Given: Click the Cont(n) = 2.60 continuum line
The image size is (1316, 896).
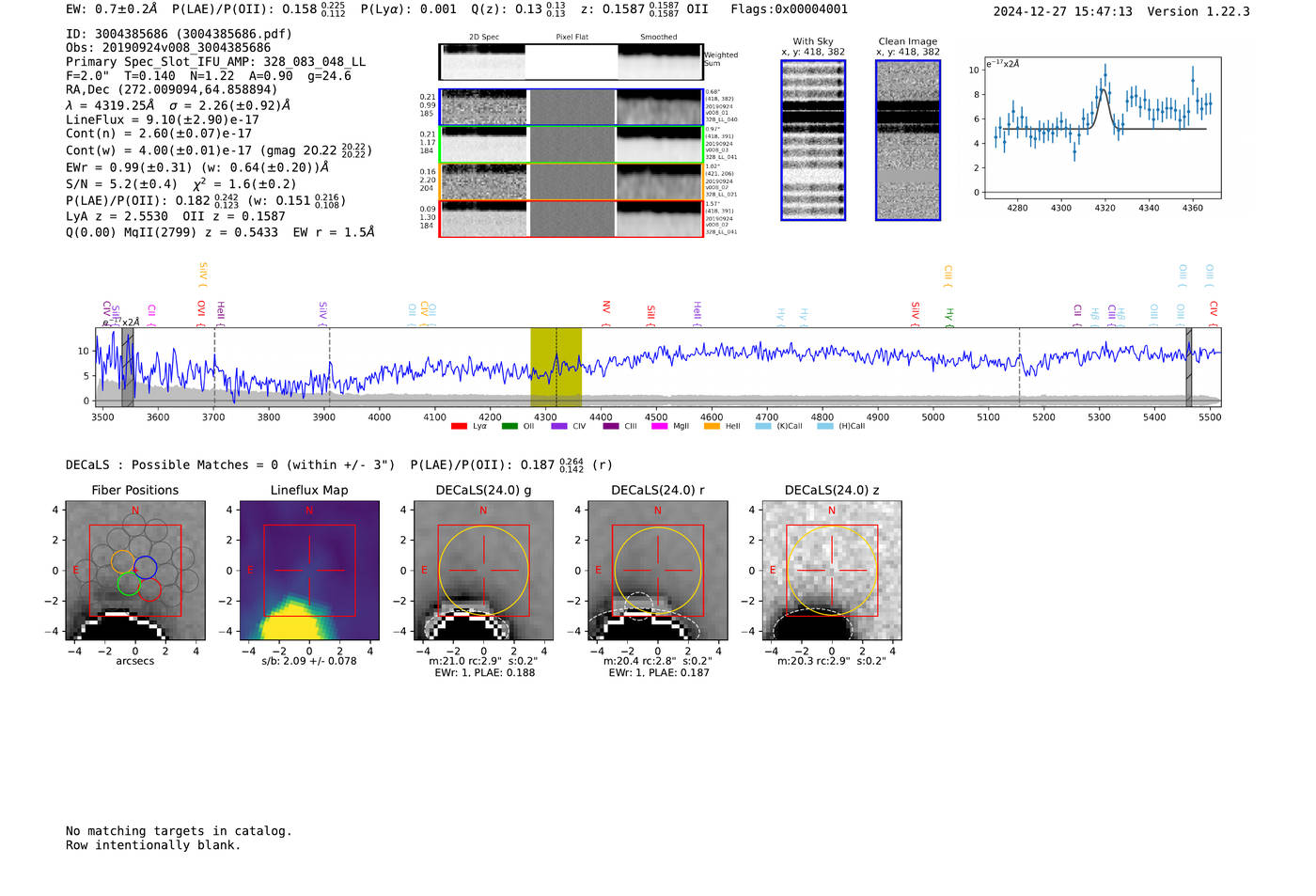Looking at the screenshot, I should click(x=159, y=134).
